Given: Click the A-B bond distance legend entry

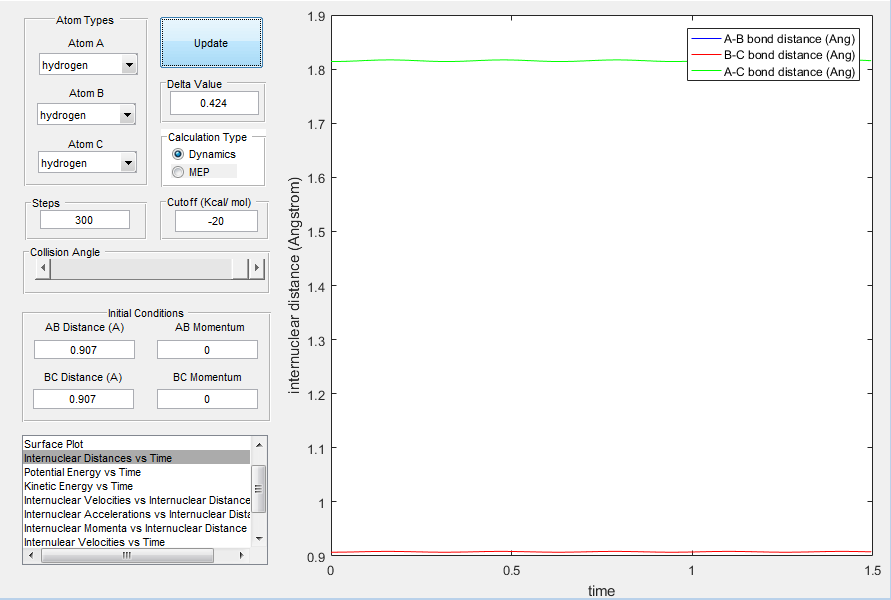Looking at the screenshot, I should (x=773, y=39).
